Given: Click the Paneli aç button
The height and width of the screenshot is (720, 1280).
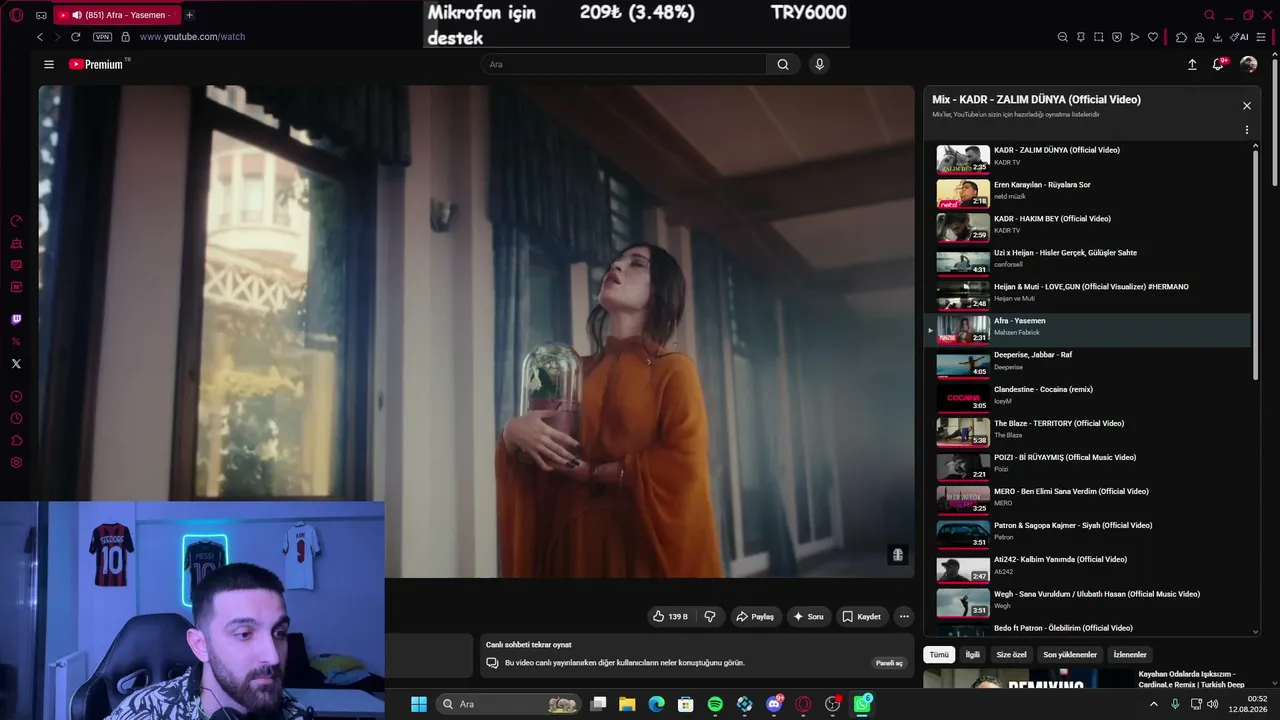Looking at the screenshot, I should (x=889, y=663).
